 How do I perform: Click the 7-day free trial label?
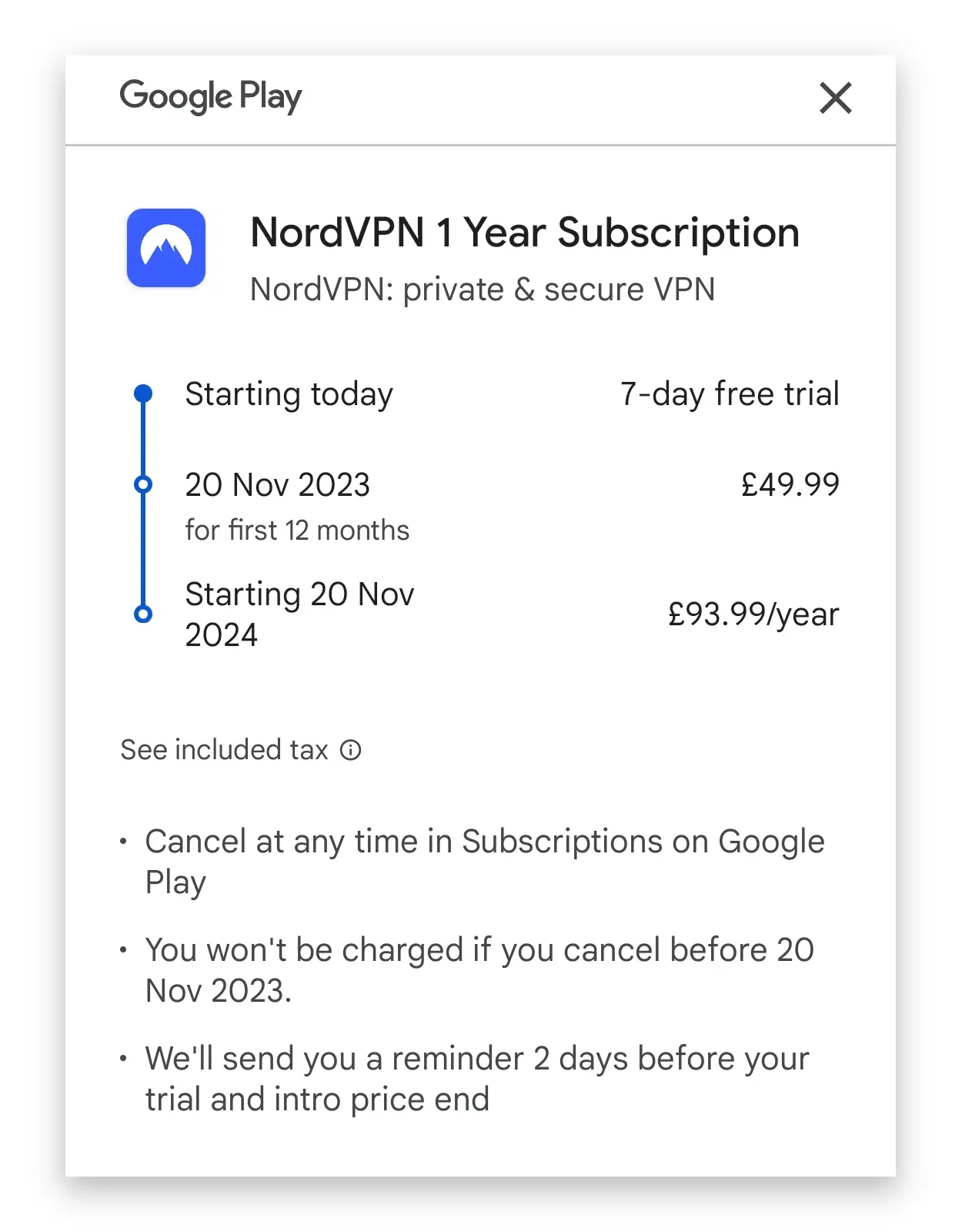(730, 393)
